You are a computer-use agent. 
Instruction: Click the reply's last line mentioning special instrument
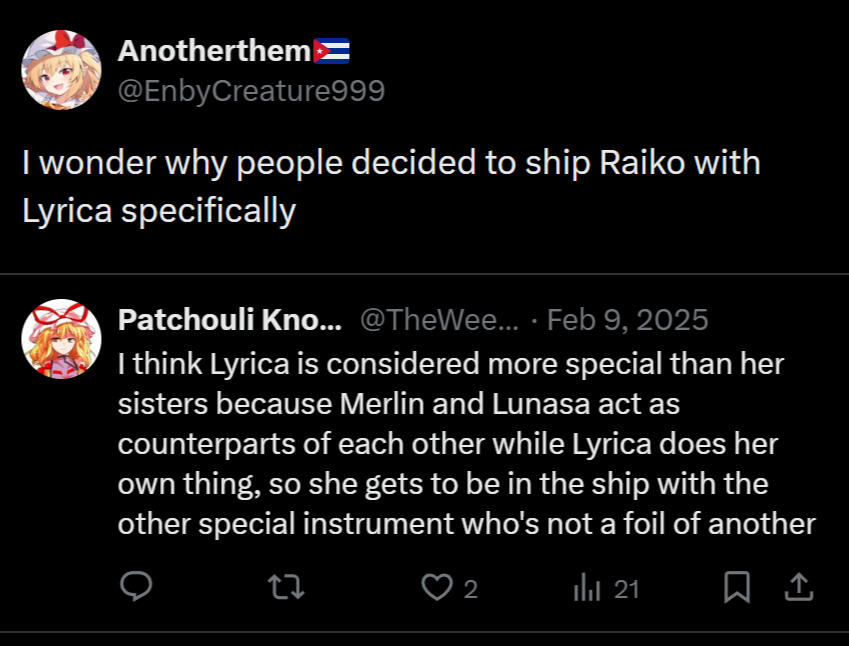click(x=467, y=524)
